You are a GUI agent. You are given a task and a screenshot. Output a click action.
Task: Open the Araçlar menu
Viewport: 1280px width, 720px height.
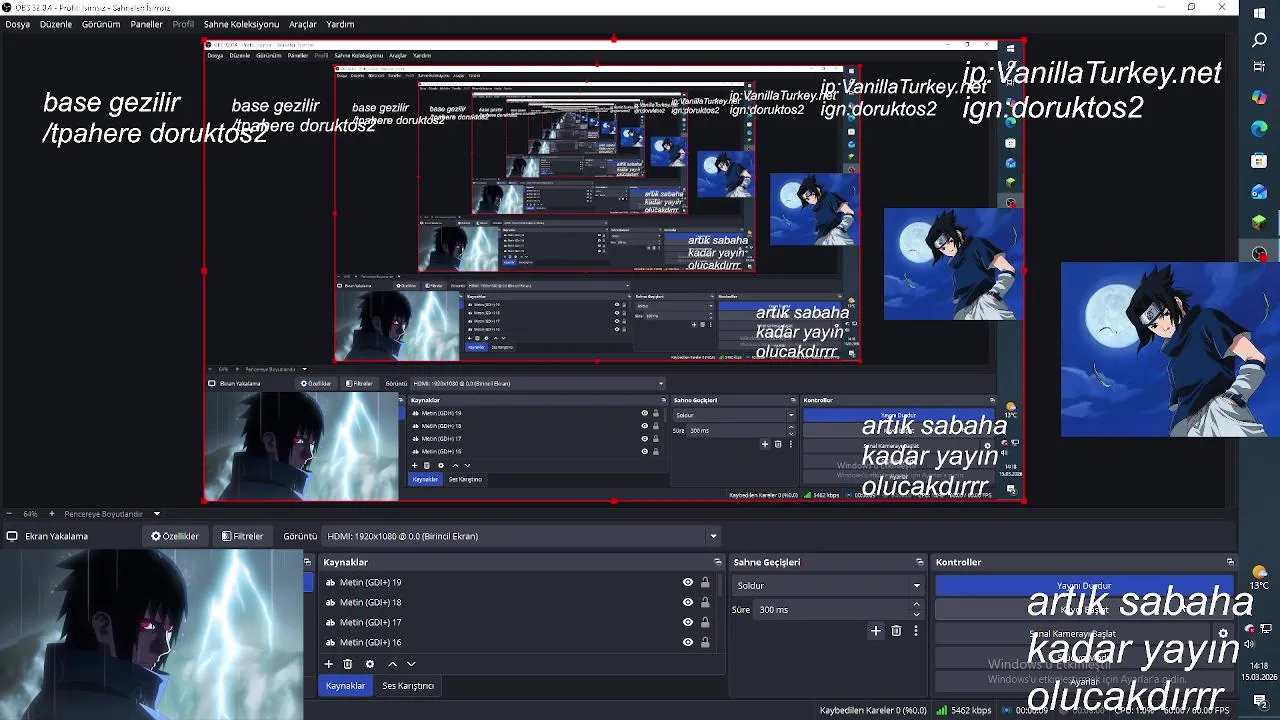[303, 24]
